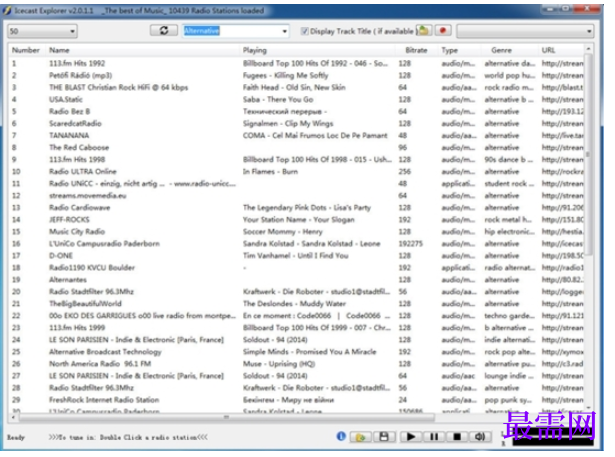Click Simple Minds - Promised You A Miracle
Viewport: 615px width, 457px height.
pos(309,351)
